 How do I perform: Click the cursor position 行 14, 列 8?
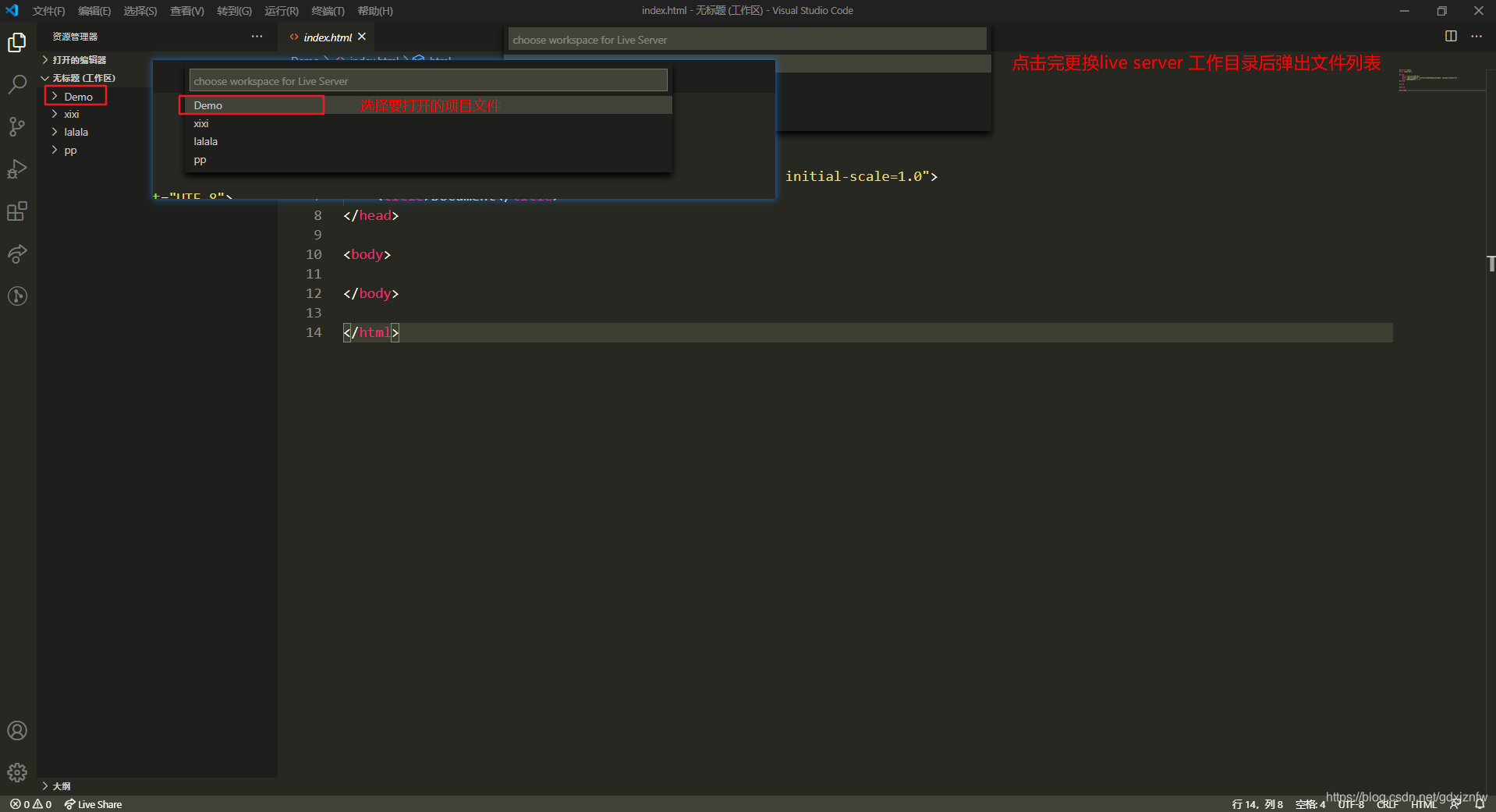[x=1257, y=804]
